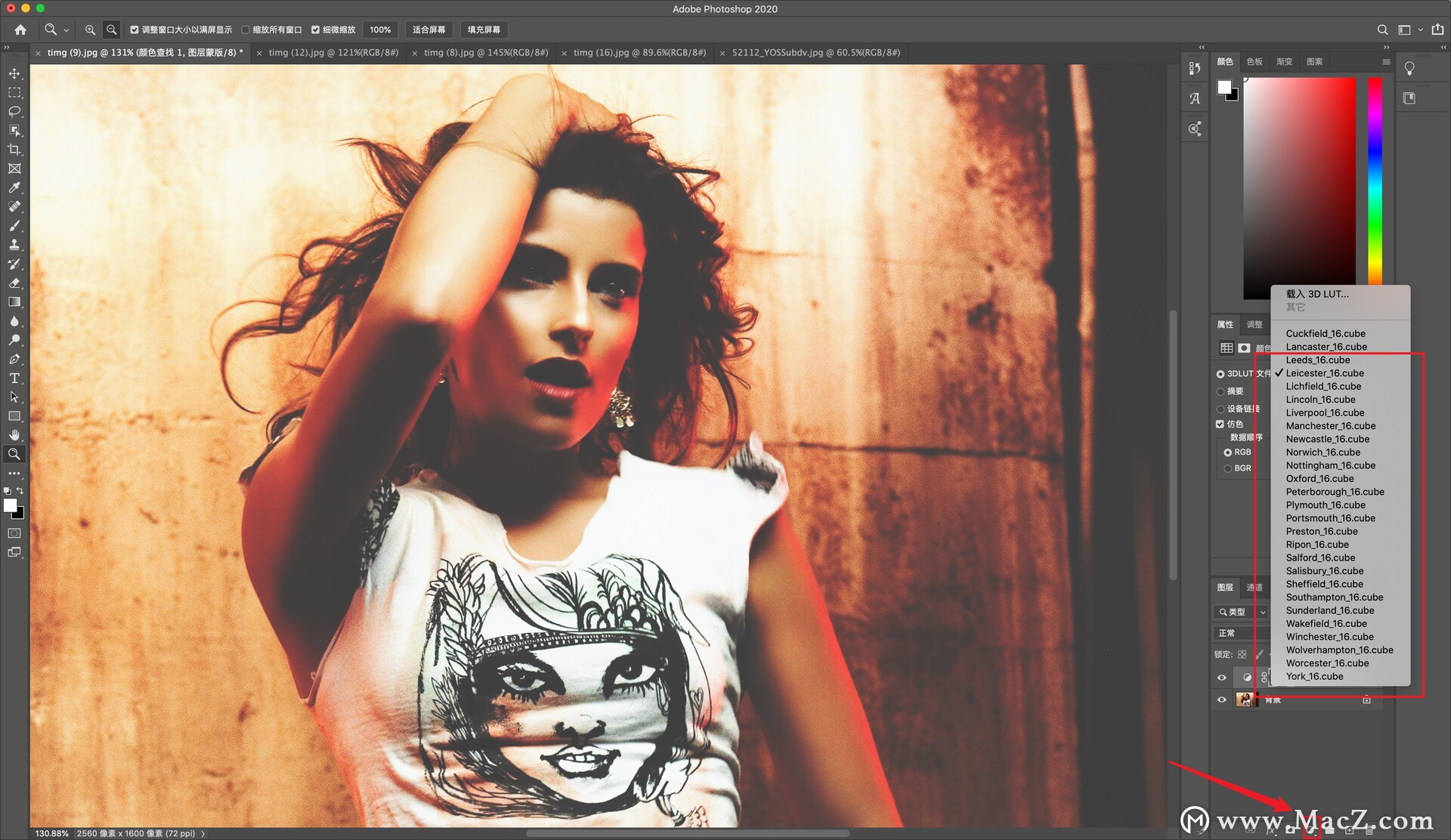Select the Hand tool
This screenshot has width=1451, height=840.
pyautogui.click(x=14, y=435)
